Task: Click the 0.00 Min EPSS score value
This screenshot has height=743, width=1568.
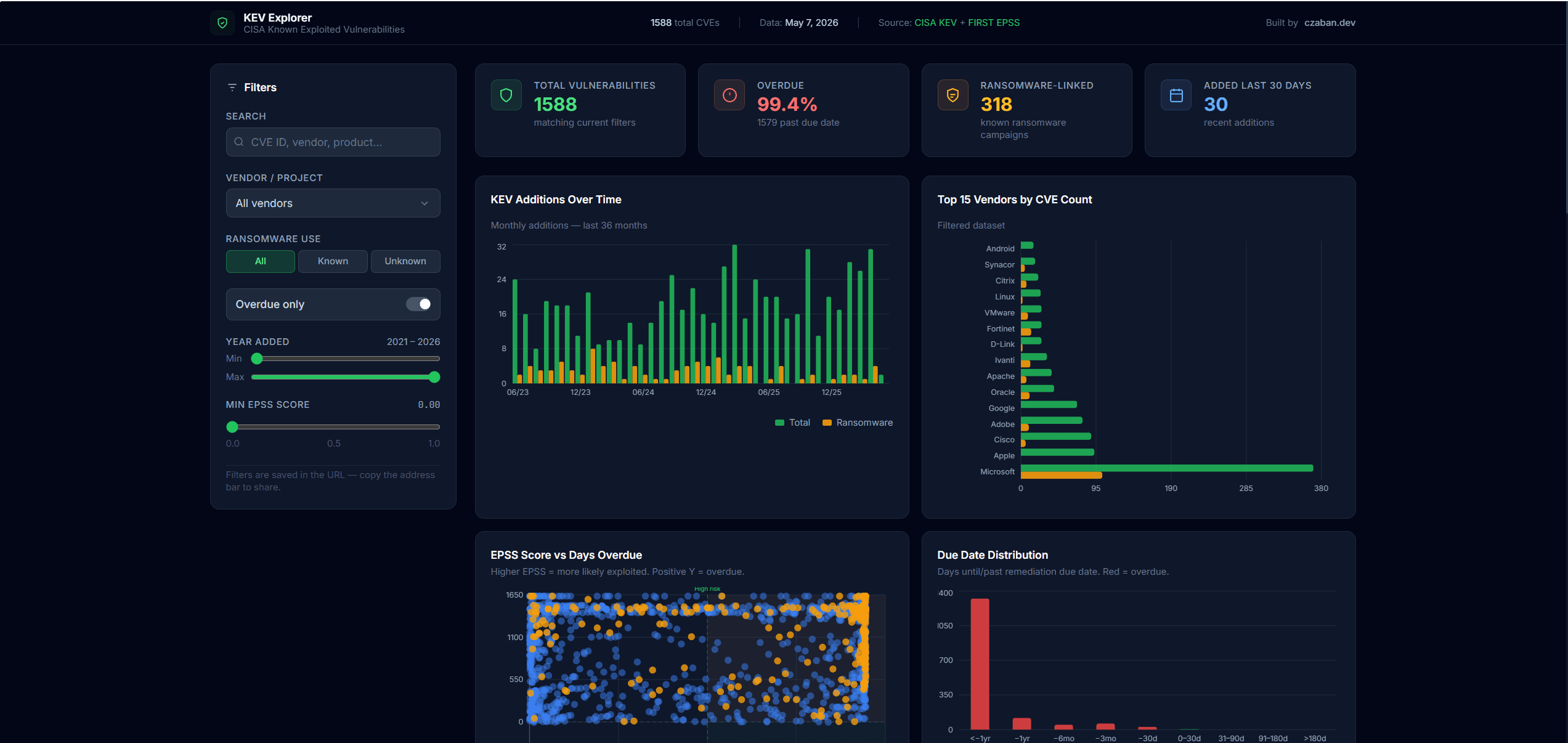Action: tap(429, 405)
